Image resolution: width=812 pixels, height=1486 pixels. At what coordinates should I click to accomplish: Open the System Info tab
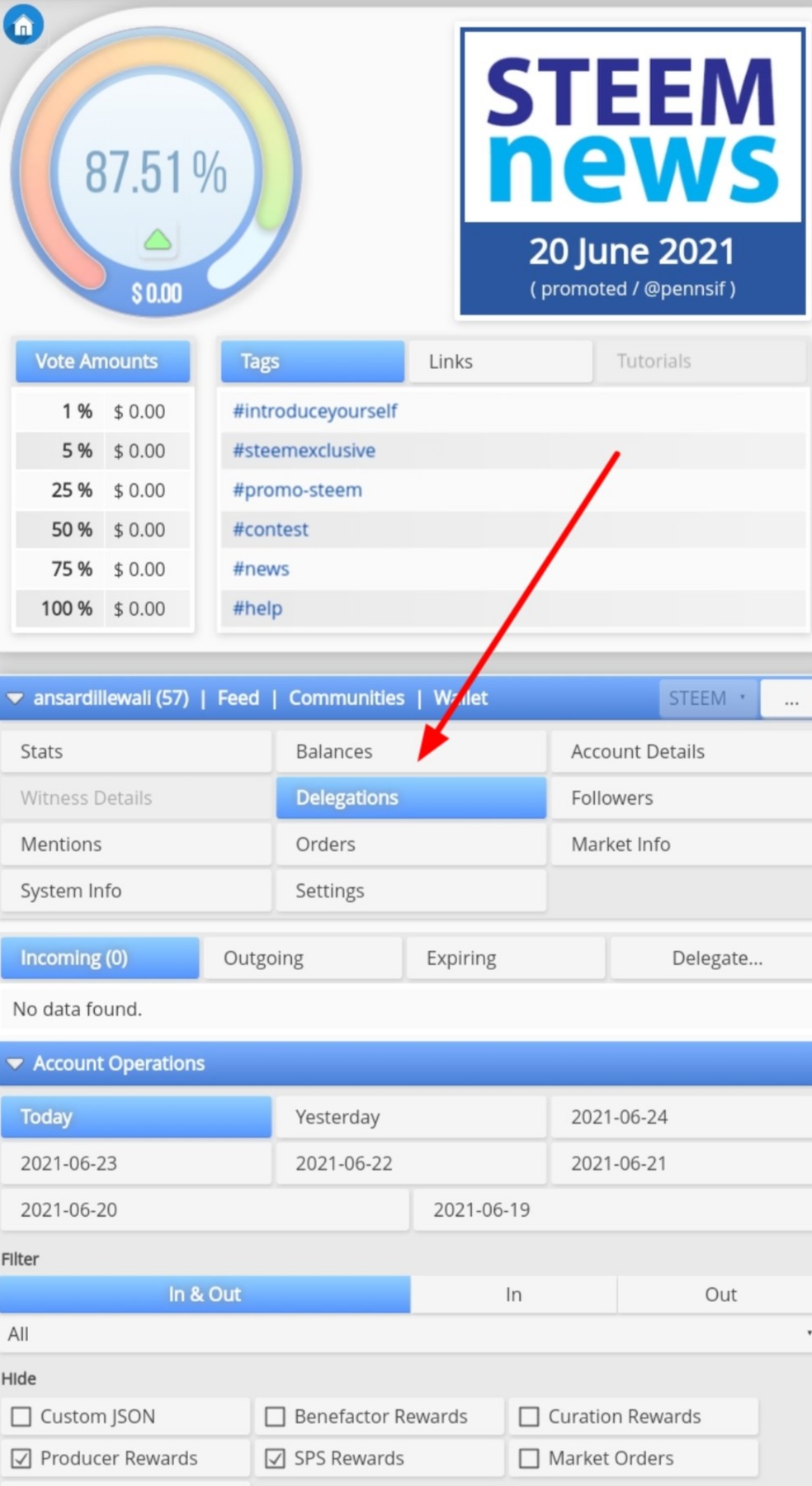pos(136,890)
